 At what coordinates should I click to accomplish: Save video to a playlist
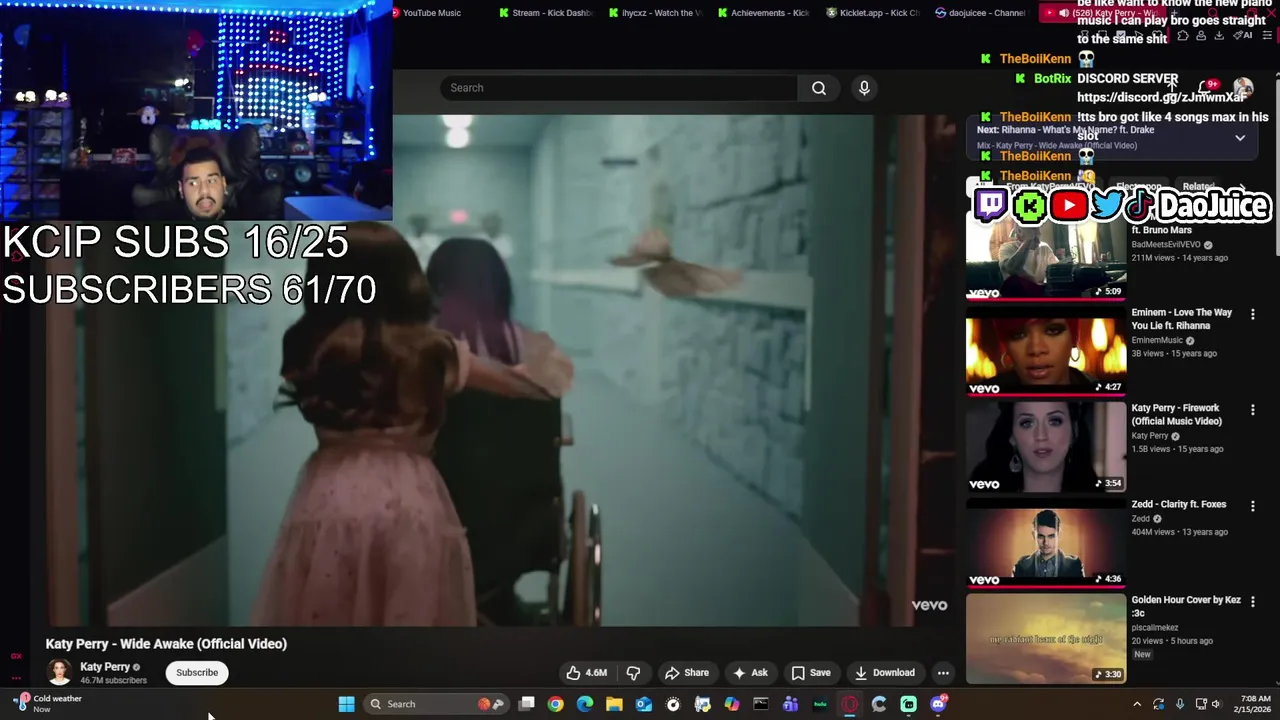pos(811,673)
